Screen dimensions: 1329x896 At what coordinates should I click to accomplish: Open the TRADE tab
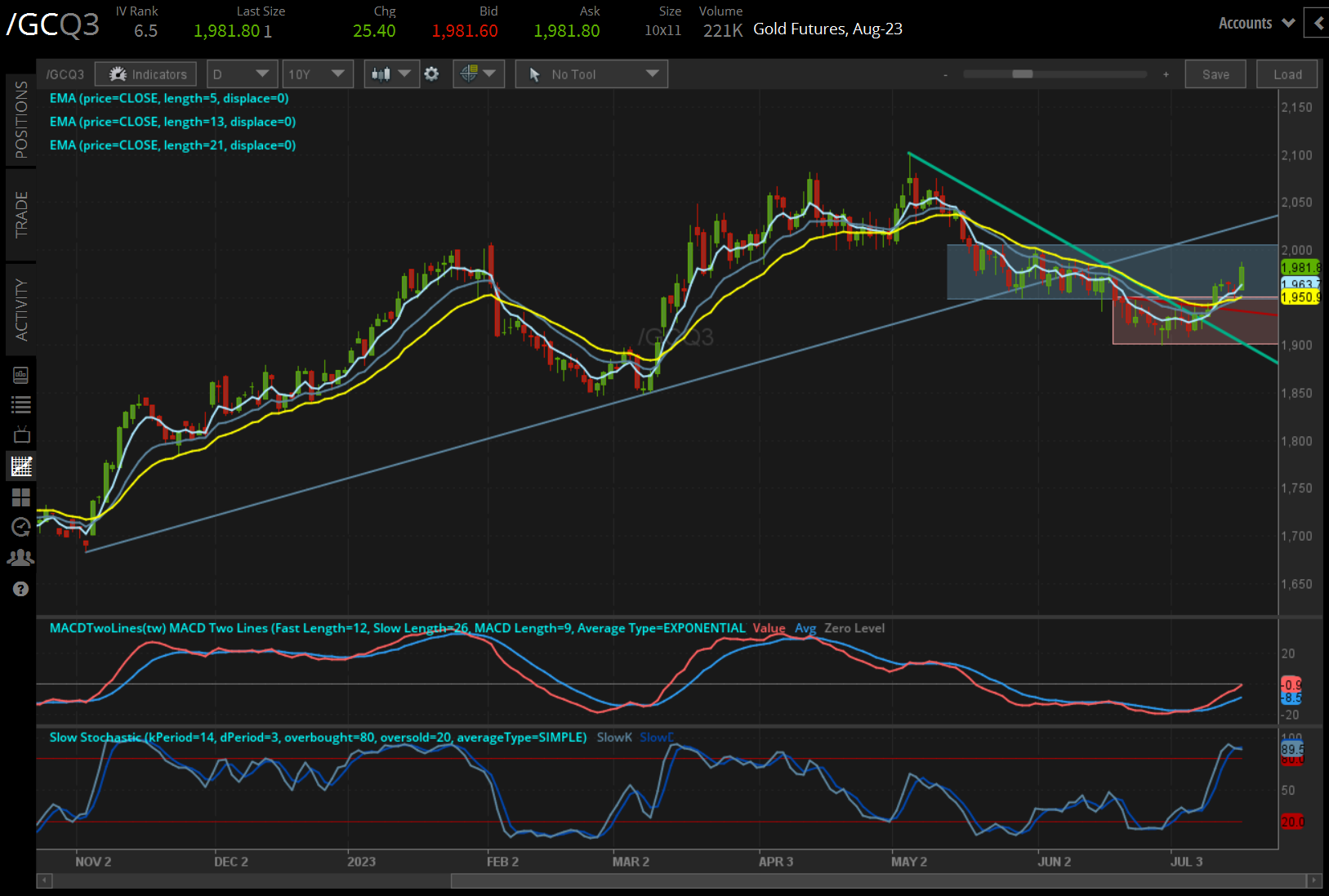[x=21, y=215]
